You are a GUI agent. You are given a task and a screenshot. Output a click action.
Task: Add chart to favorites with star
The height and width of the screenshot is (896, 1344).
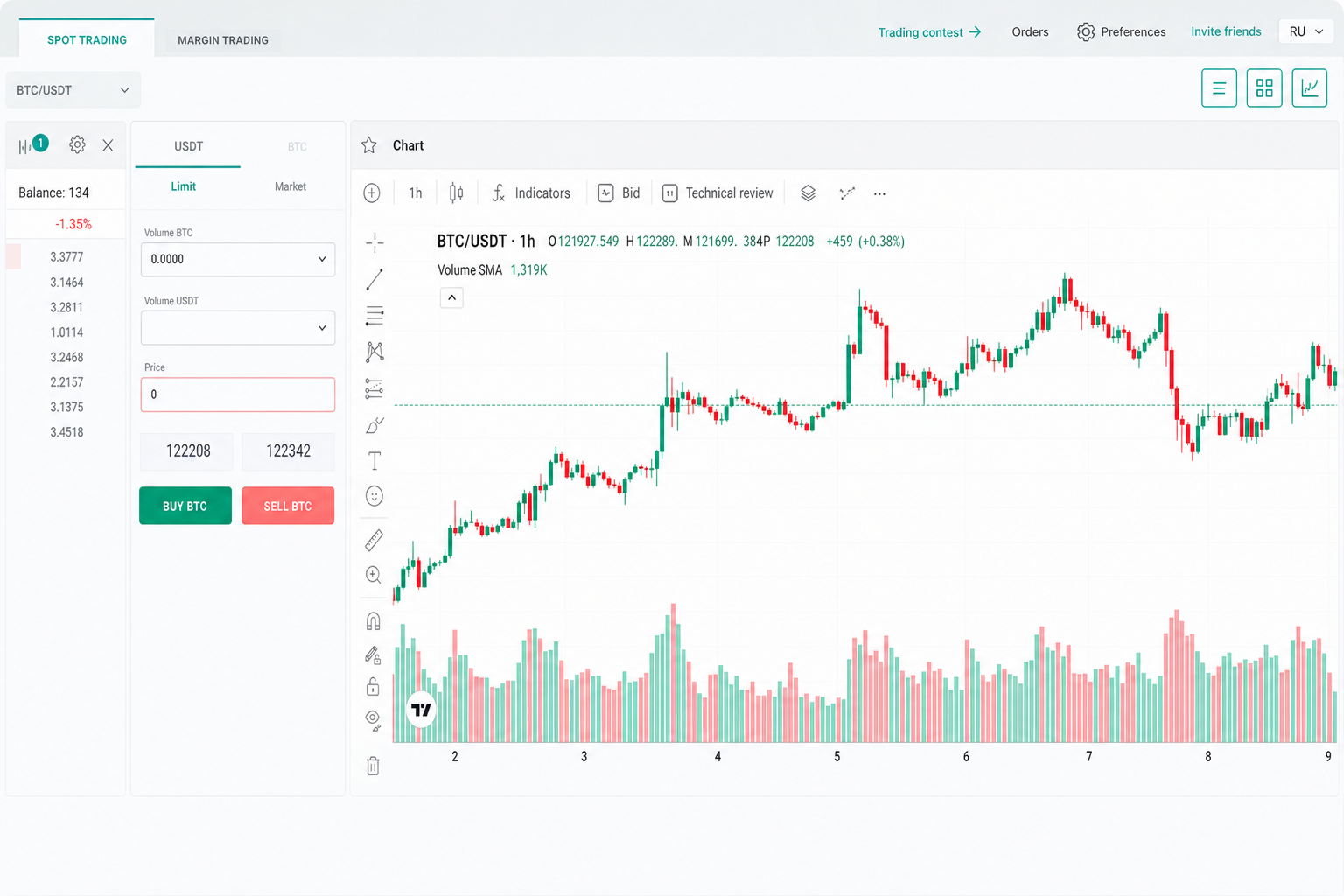tap(369, 145)
